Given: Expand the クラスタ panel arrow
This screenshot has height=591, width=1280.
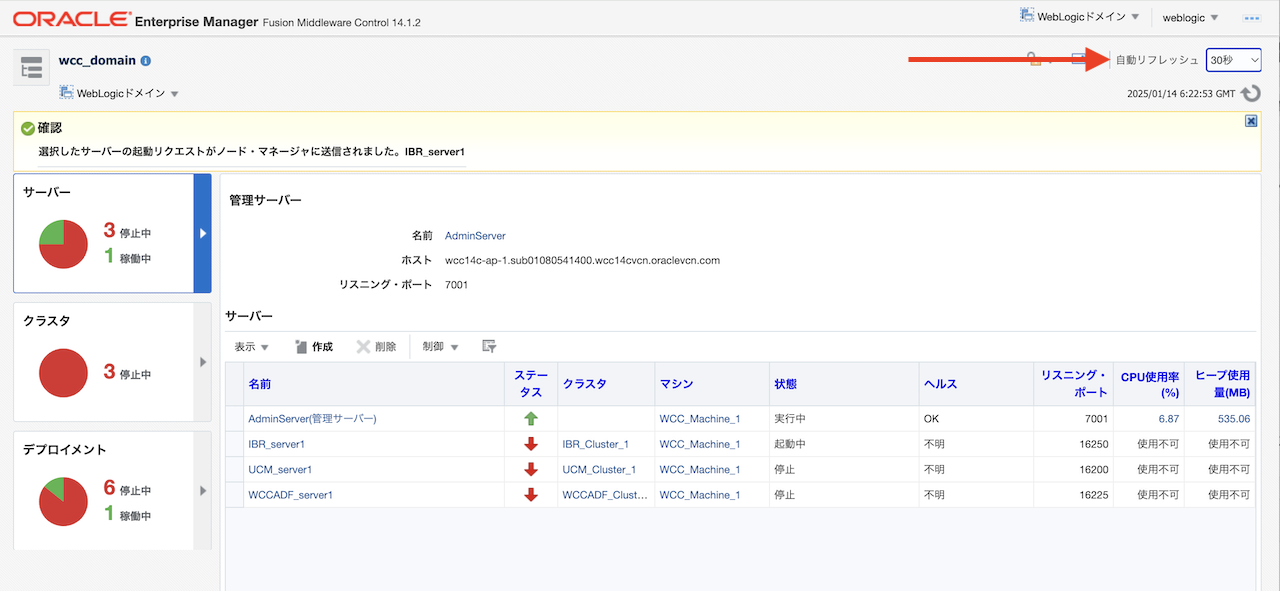Looking at the screenshot, I should (x=203, y=362).
